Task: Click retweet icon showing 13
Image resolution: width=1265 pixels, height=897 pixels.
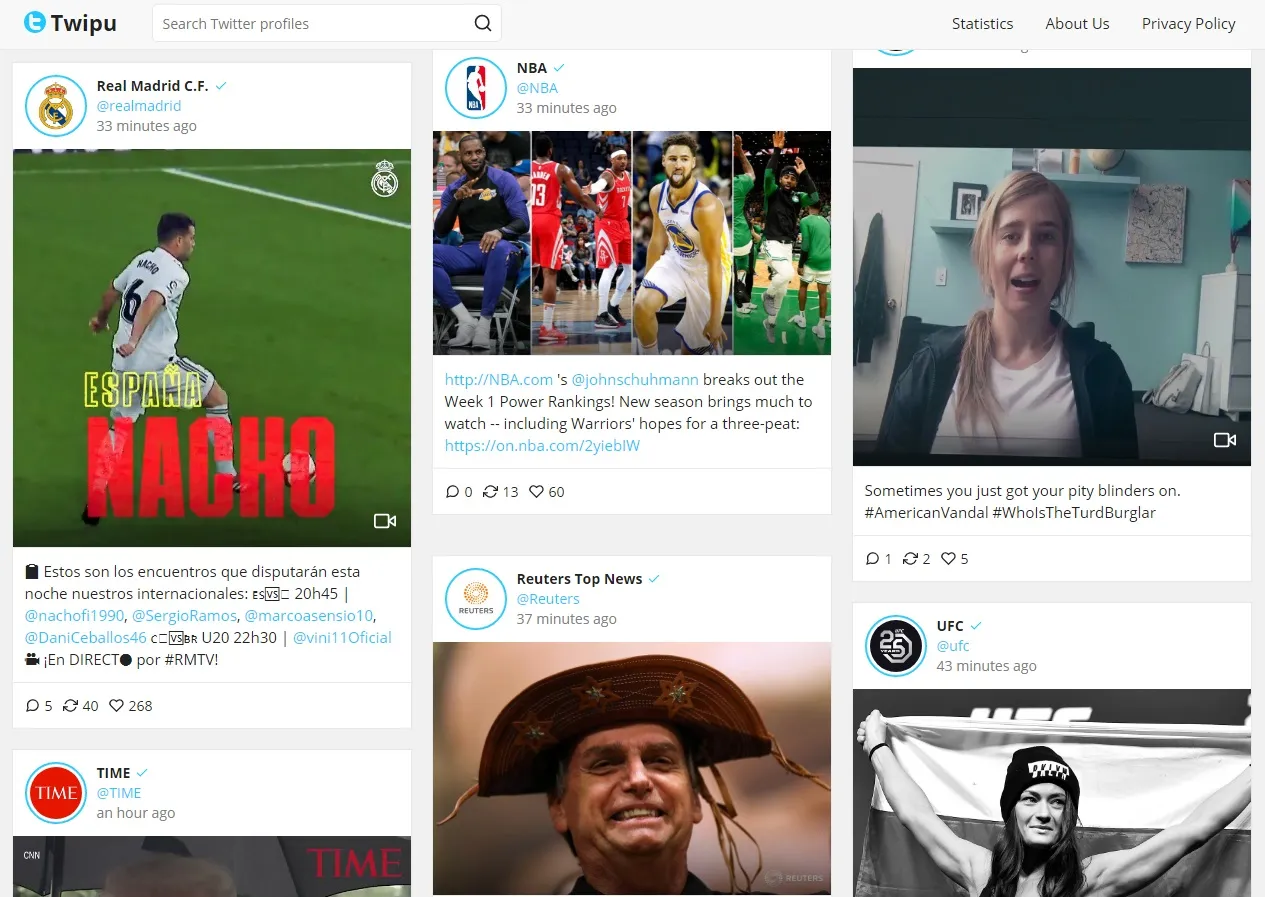Action: (490, 492)
